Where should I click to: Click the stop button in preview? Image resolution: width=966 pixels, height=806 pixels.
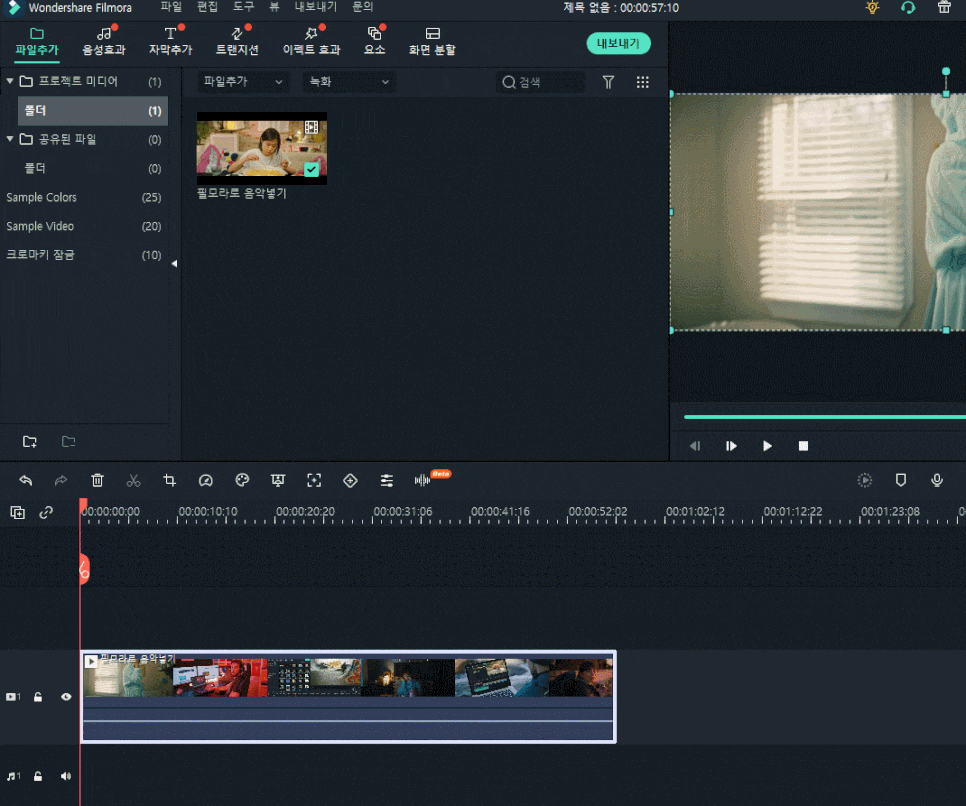pyautogui.click(x=803, y=446)
